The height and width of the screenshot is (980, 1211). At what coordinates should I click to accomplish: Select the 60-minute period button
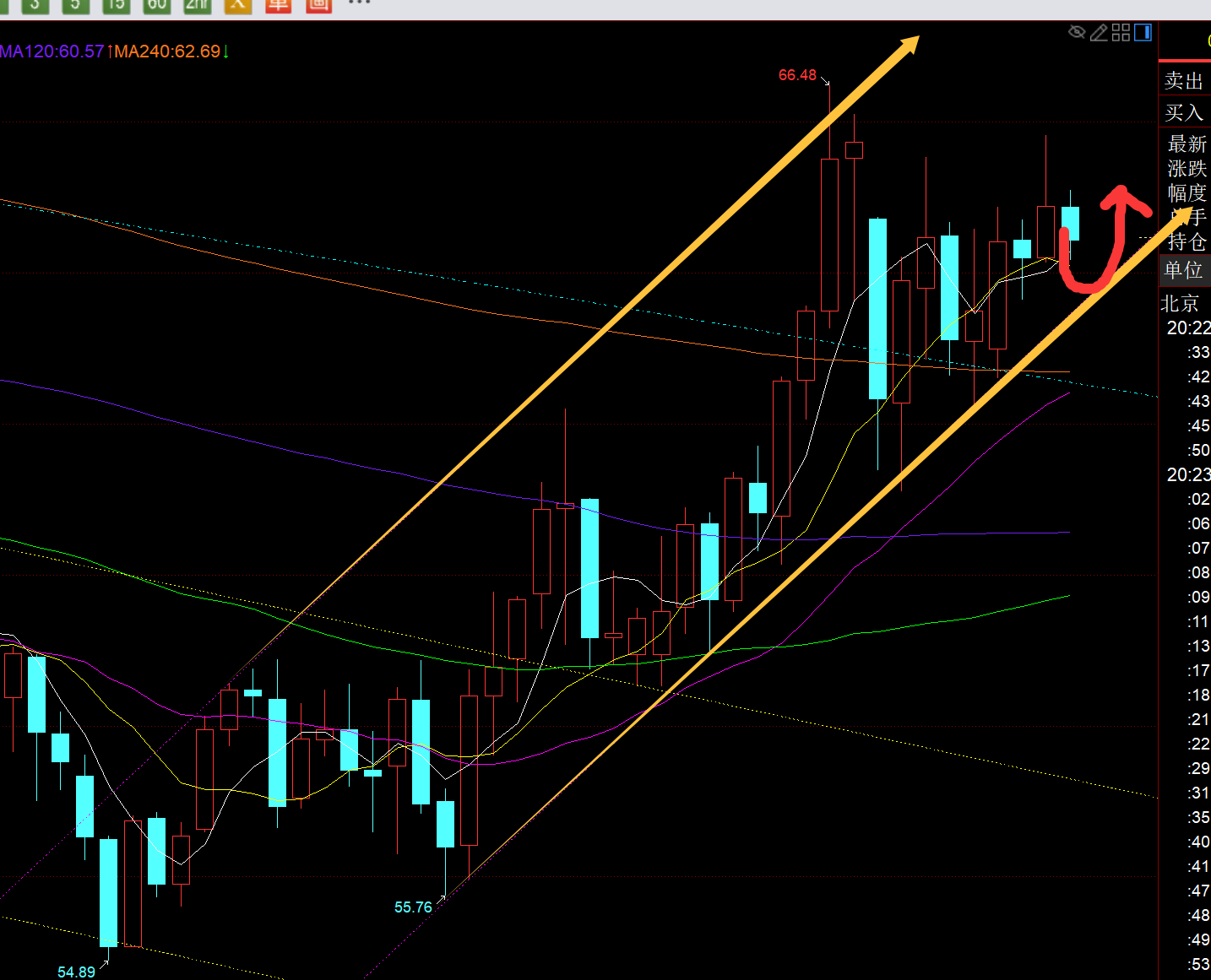[x=156, y=5]
